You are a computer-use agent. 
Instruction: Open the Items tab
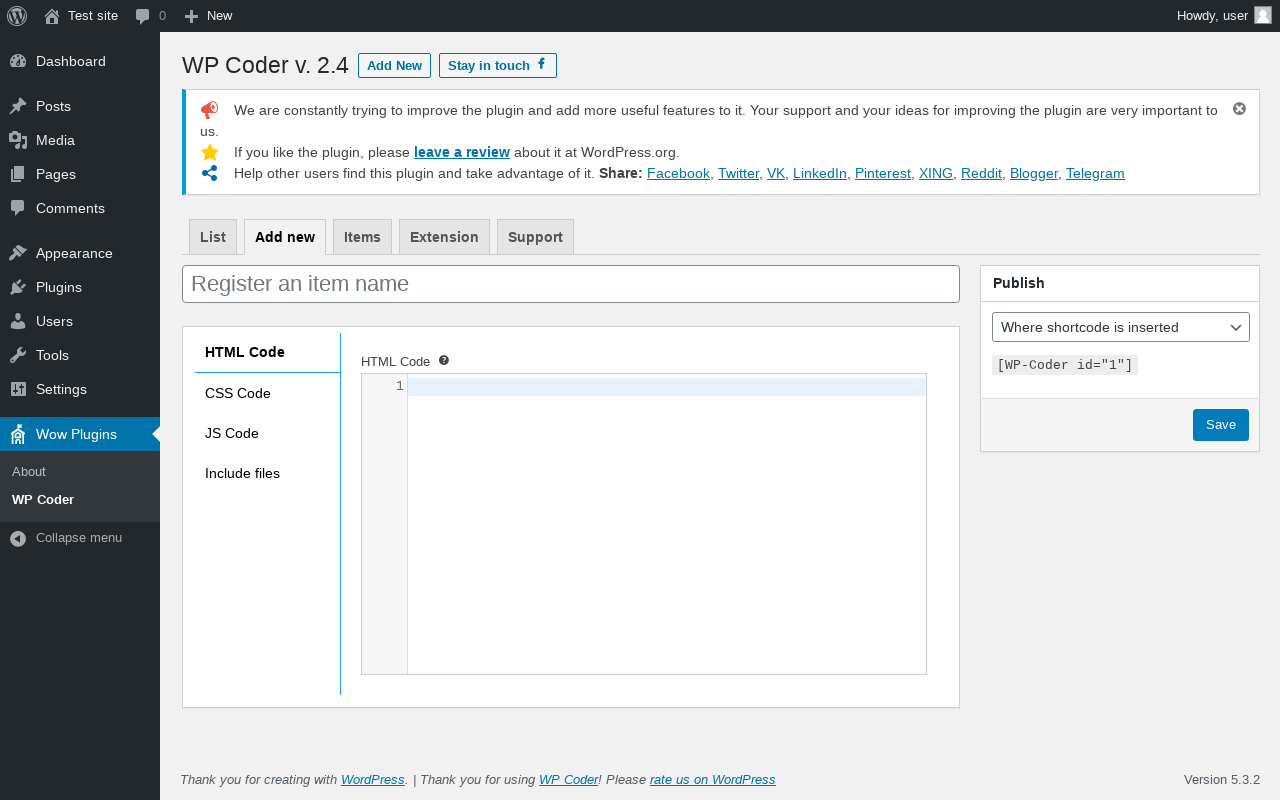click(362, 237)
